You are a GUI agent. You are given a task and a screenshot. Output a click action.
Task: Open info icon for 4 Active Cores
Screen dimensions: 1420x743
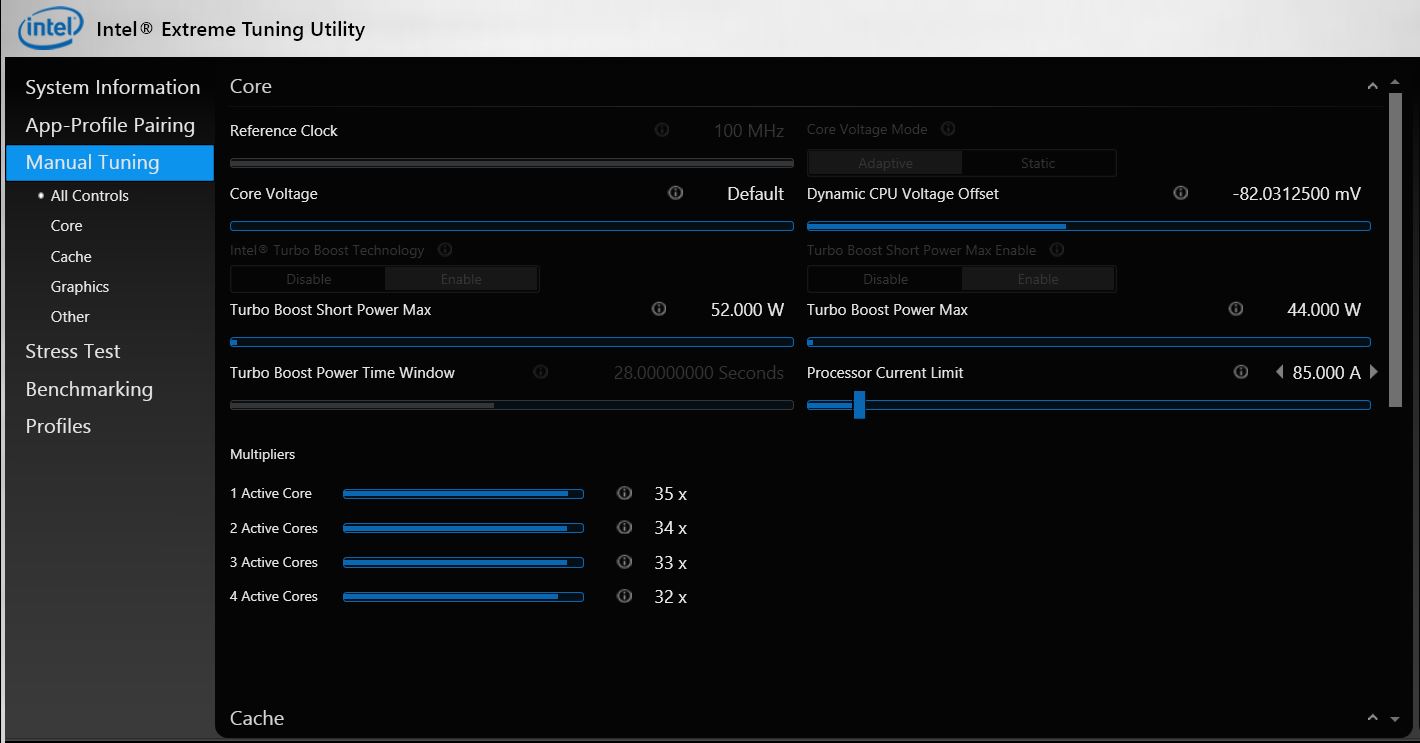click(625, 596)
